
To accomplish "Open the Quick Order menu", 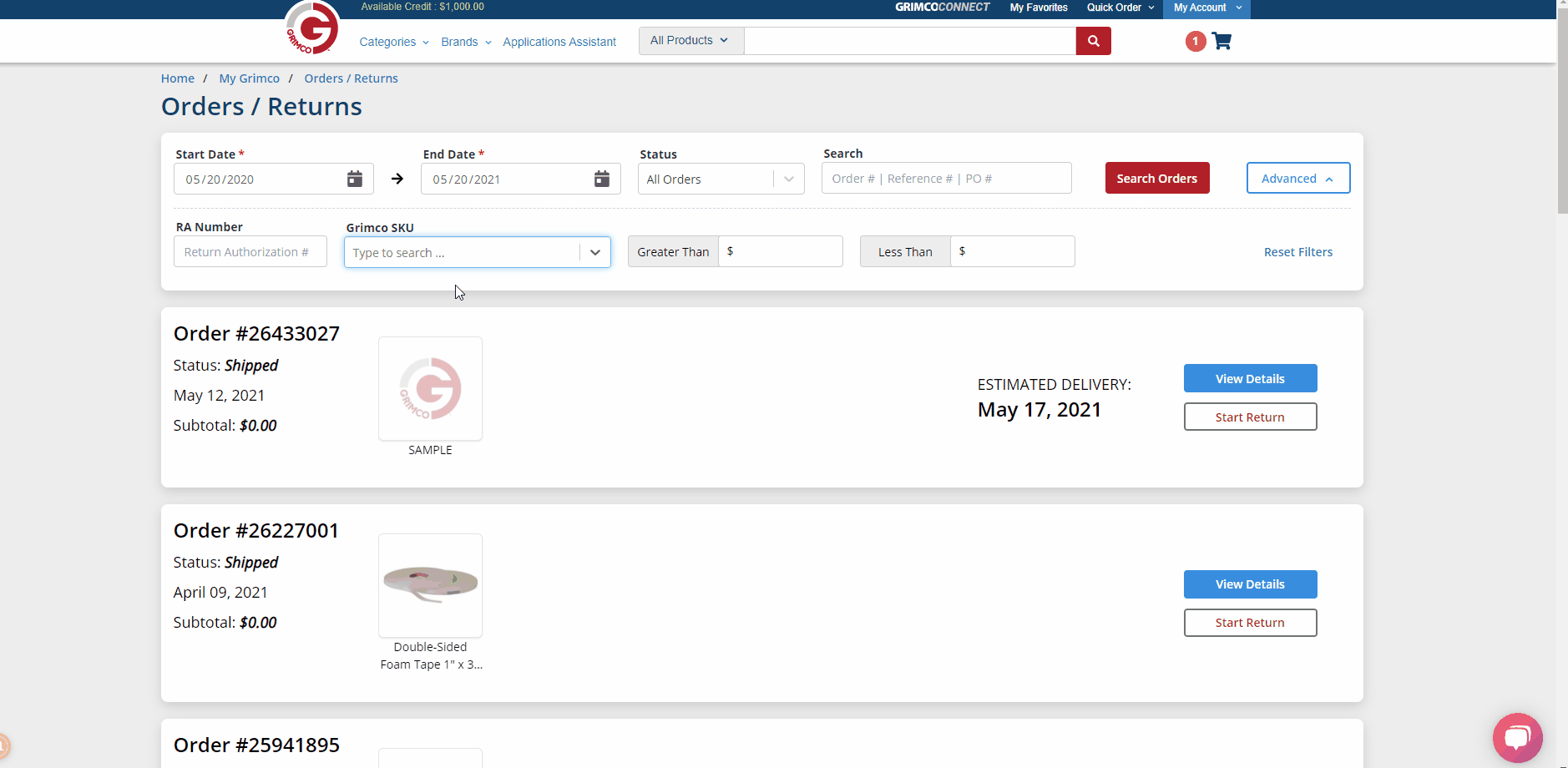I will [x=1120, y=8].
